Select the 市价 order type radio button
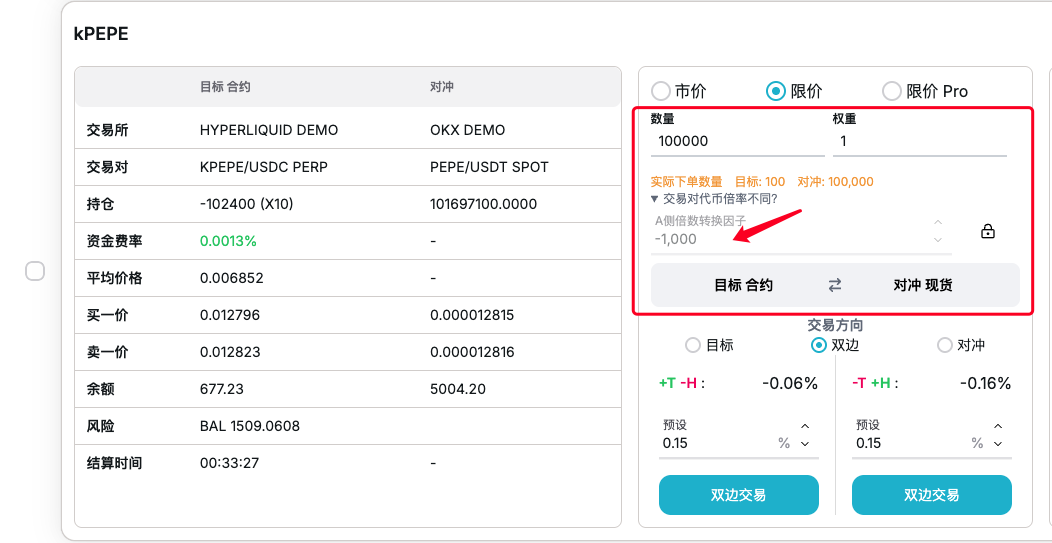This screenshot has width=1052, height=543. pyautogui.click(x=661, y=91)
